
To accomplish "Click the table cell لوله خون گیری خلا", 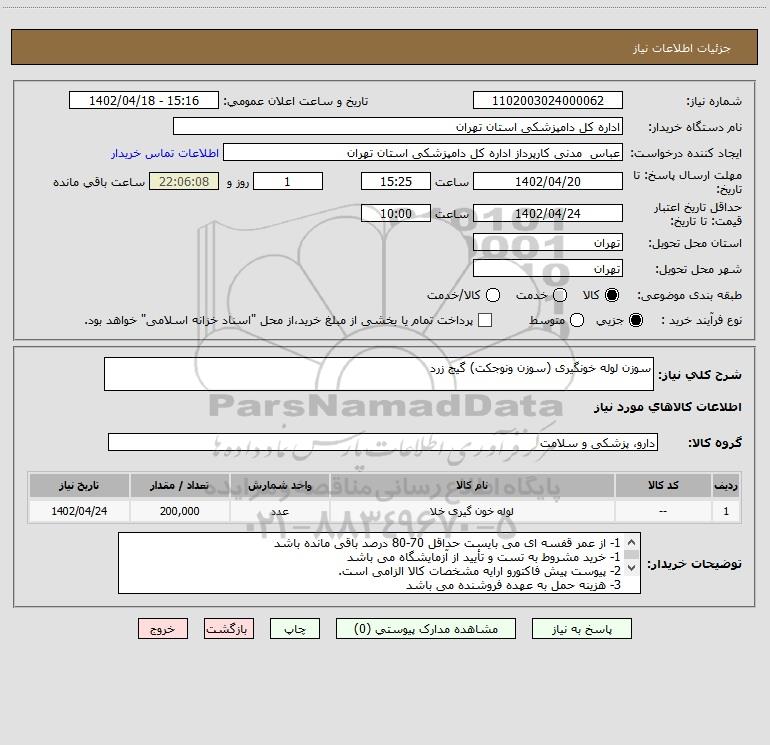I will click(x=472, y=511).
